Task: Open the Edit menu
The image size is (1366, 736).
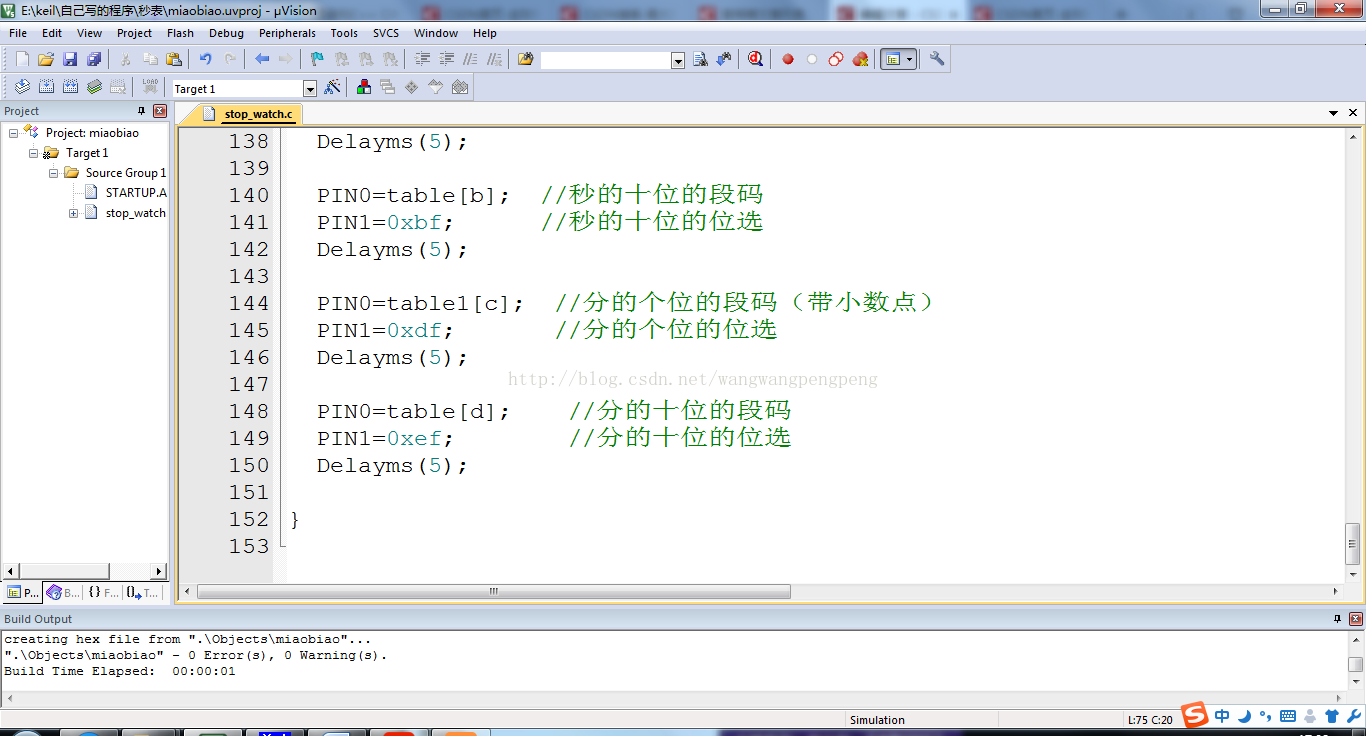Action: (x=52, y=33)
